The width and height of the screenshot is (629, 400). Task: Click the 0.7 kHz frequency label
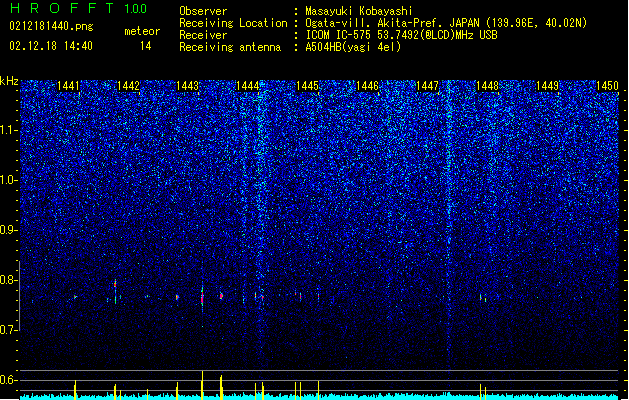coord(8,330)
